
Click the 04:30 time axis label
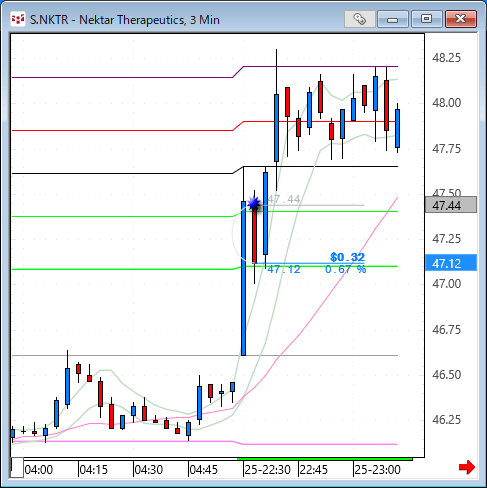pyautogui.click(x=149, y=470)
